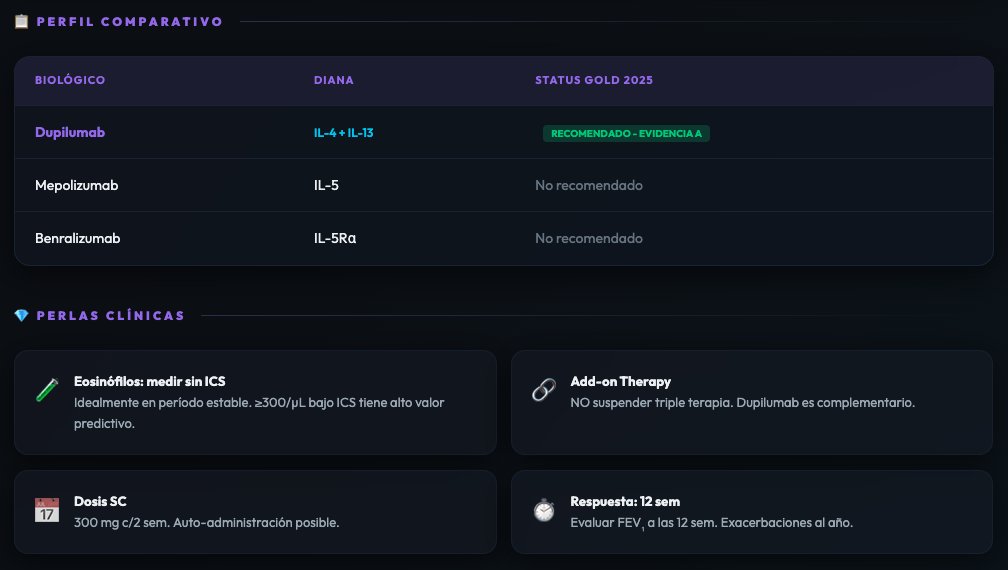Click the text about ≥300/µL bajo ICS

pyautogui.click(x=259, y=413)
